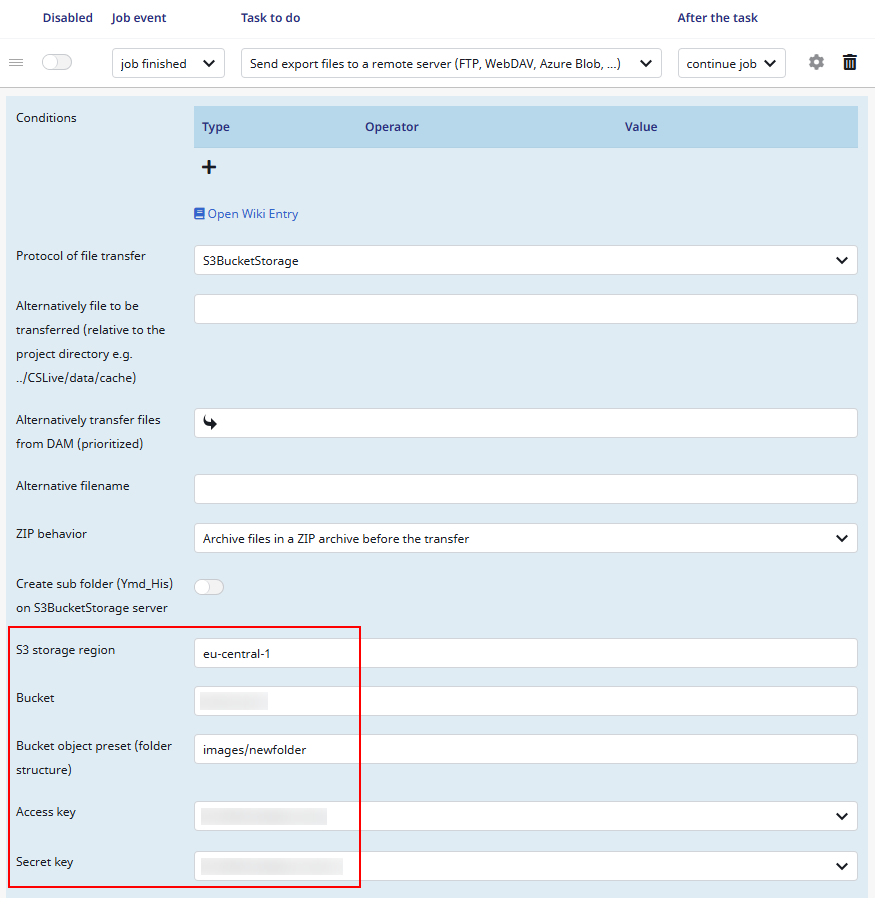
Task: Expand the Secret key dropdown
Action: click(x=525, y=866)
